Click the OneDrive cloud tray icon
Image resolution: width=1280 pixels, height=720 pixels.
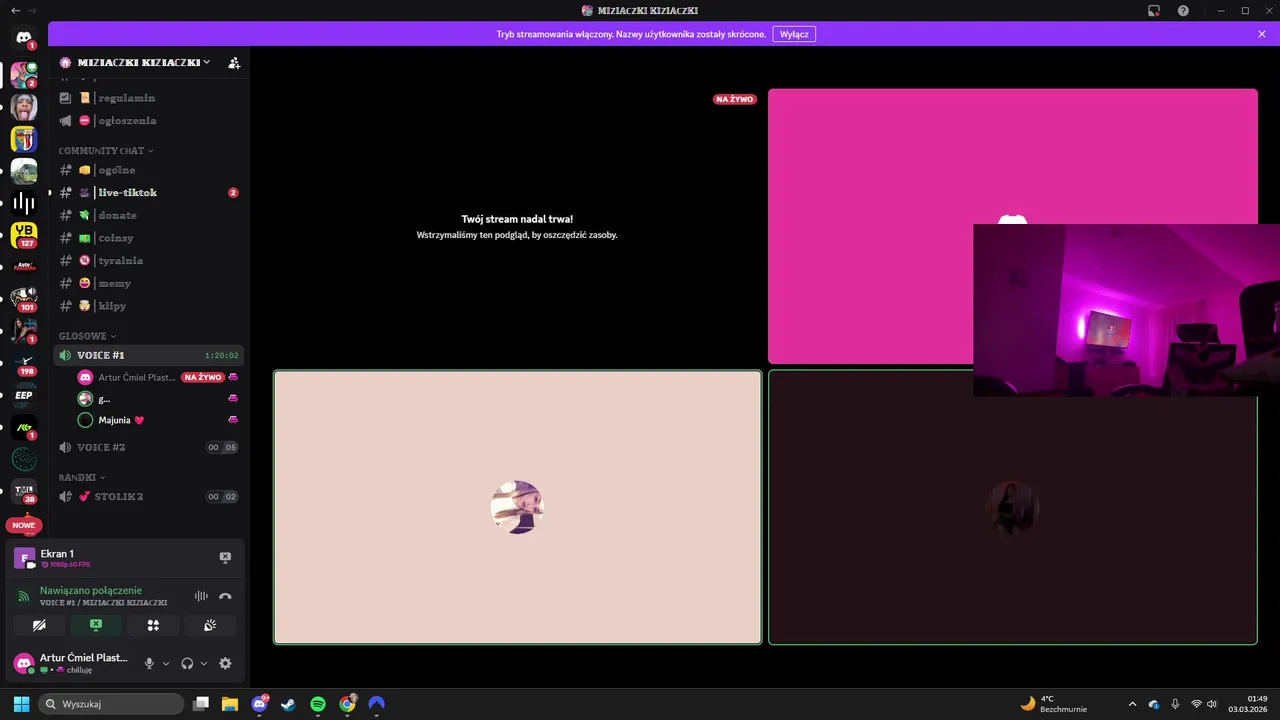[1154, 704]
